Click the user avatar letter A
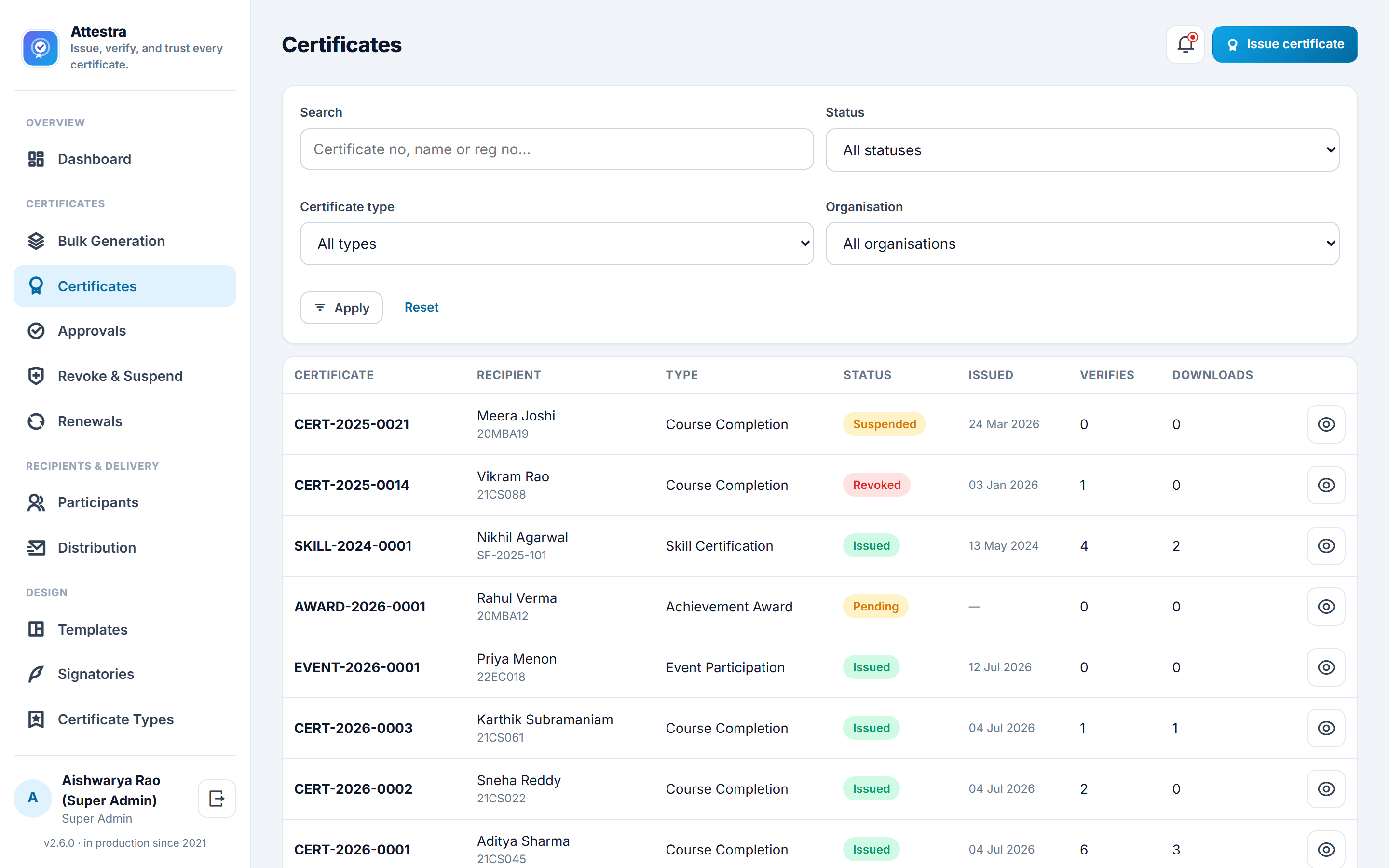Viewport: 1389px width, 868px height. pyautogui.click(x=33, y=798)
